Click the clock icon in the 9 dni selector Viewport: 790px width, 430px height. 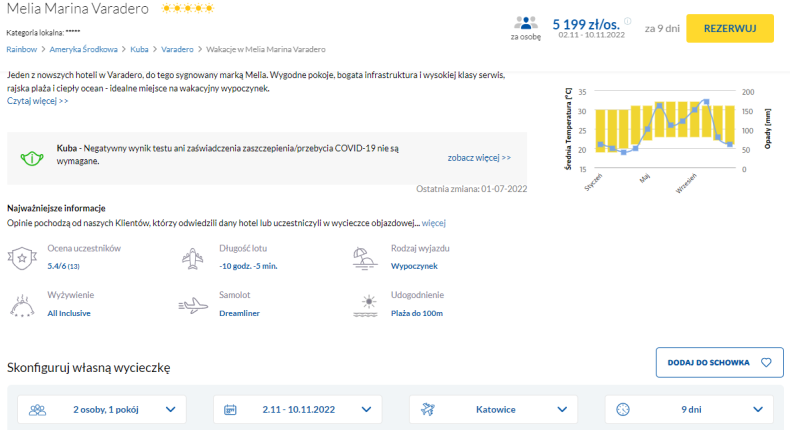[x=623, y=409]
